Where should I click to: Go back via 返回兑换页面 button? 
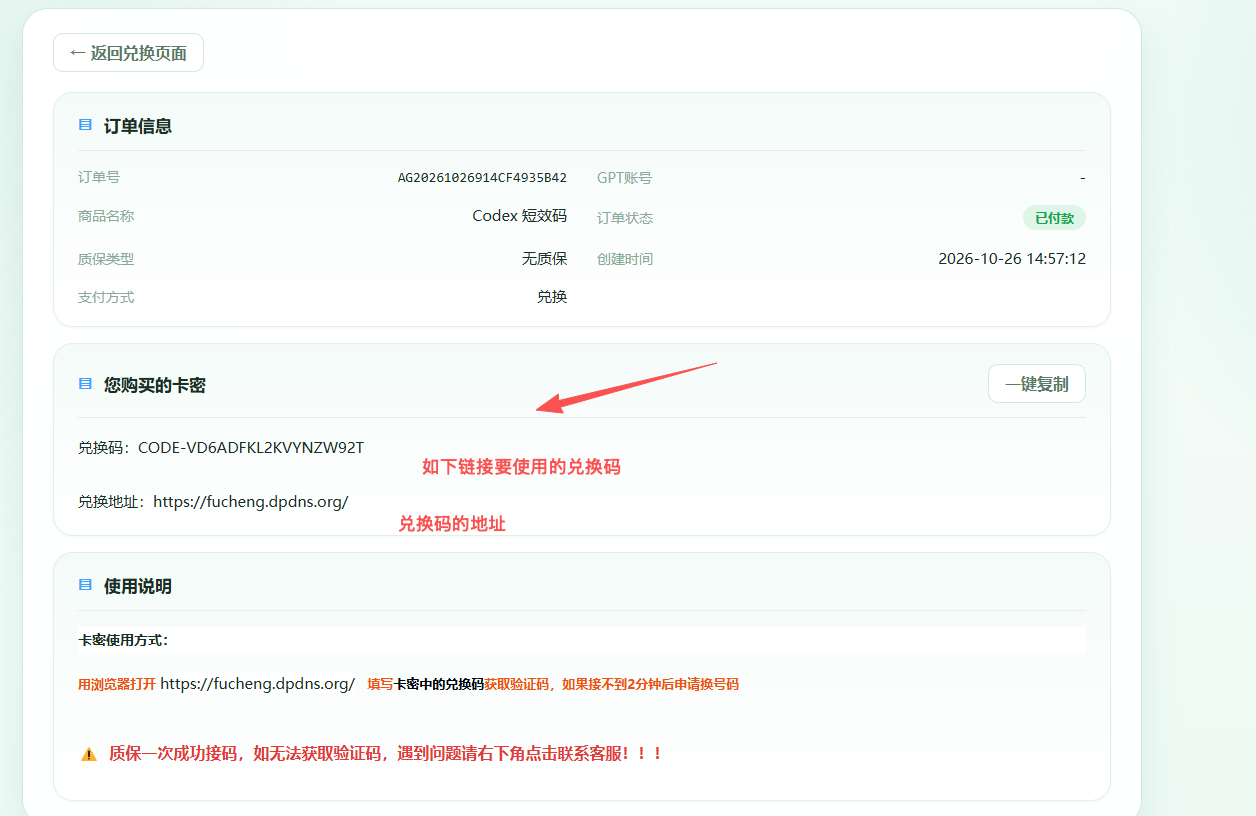(x=128, y=53)
